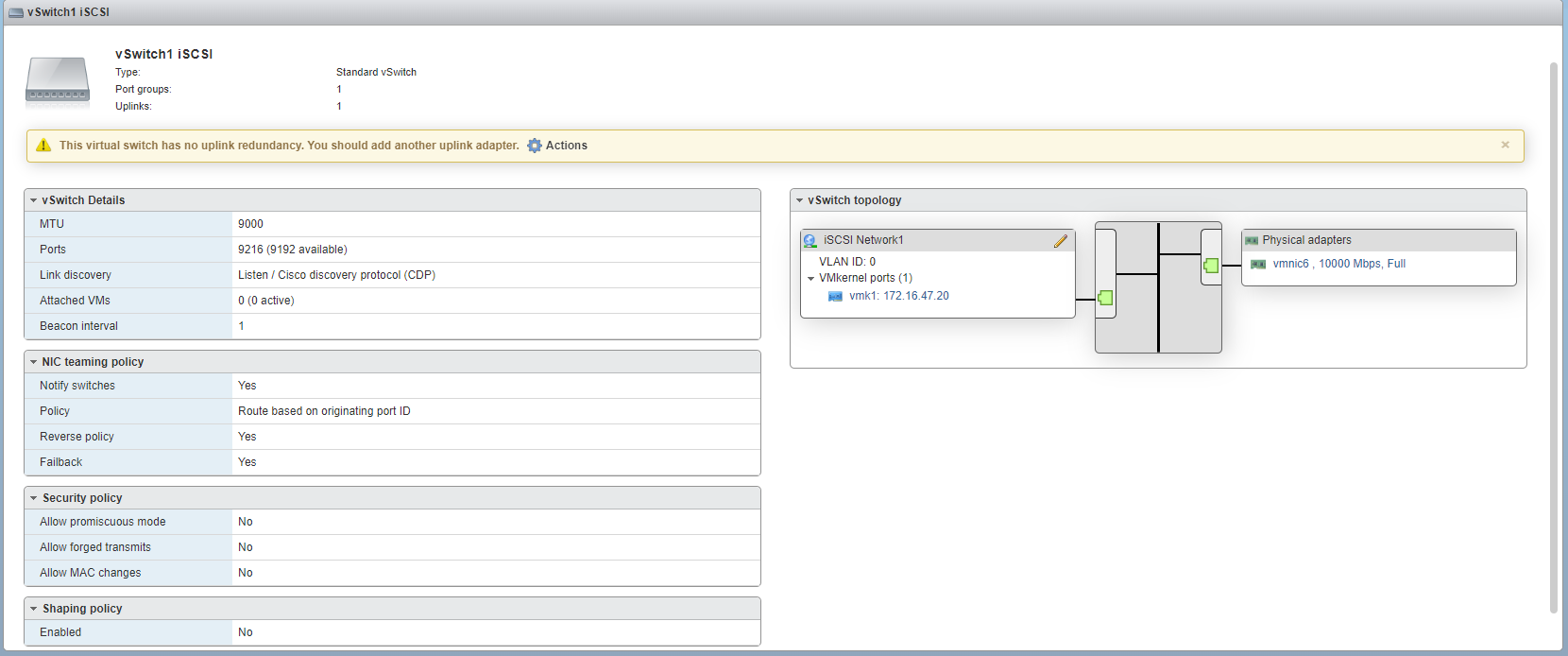Image resolution: width=1568 pixels, height=656 pixels.
Task: Click the iSCSI Network1 port group icon
Action: coord(810,241)
